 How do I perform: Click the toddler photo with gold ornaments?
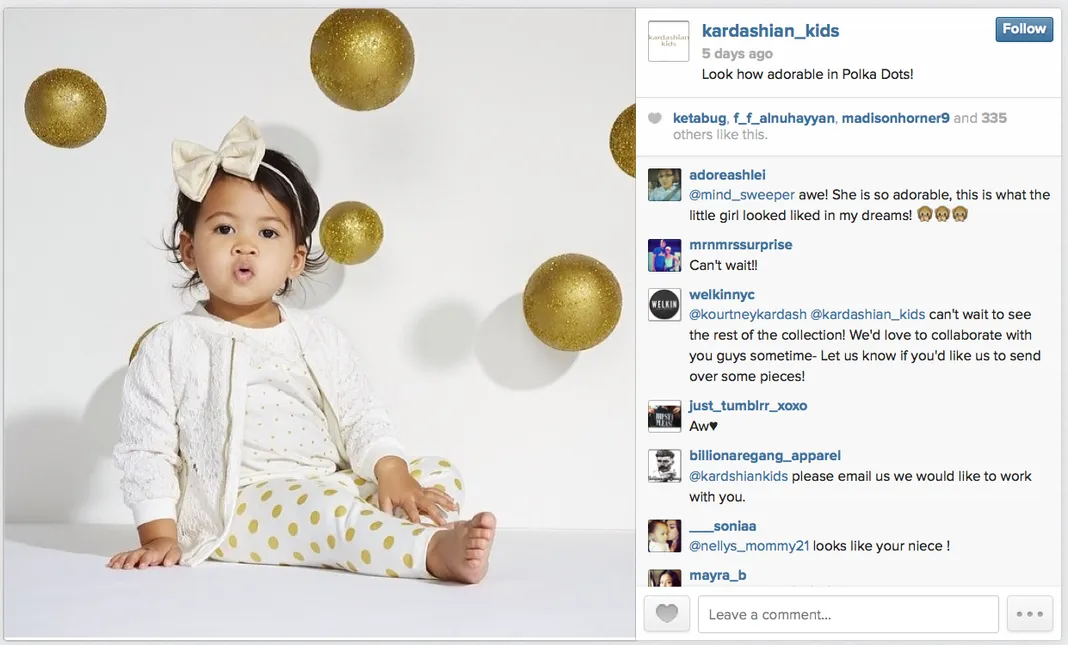point(319,324)
